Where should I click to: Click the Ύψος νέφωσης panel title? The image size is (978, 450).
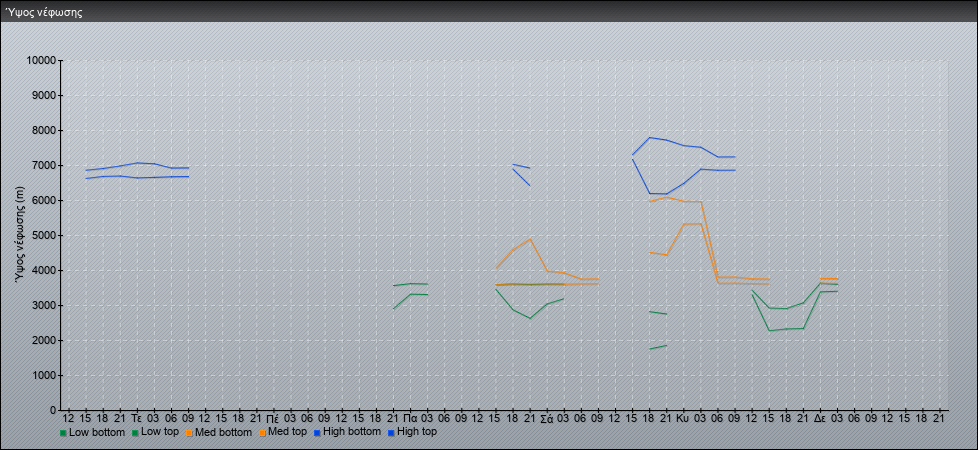pos(44,12)
